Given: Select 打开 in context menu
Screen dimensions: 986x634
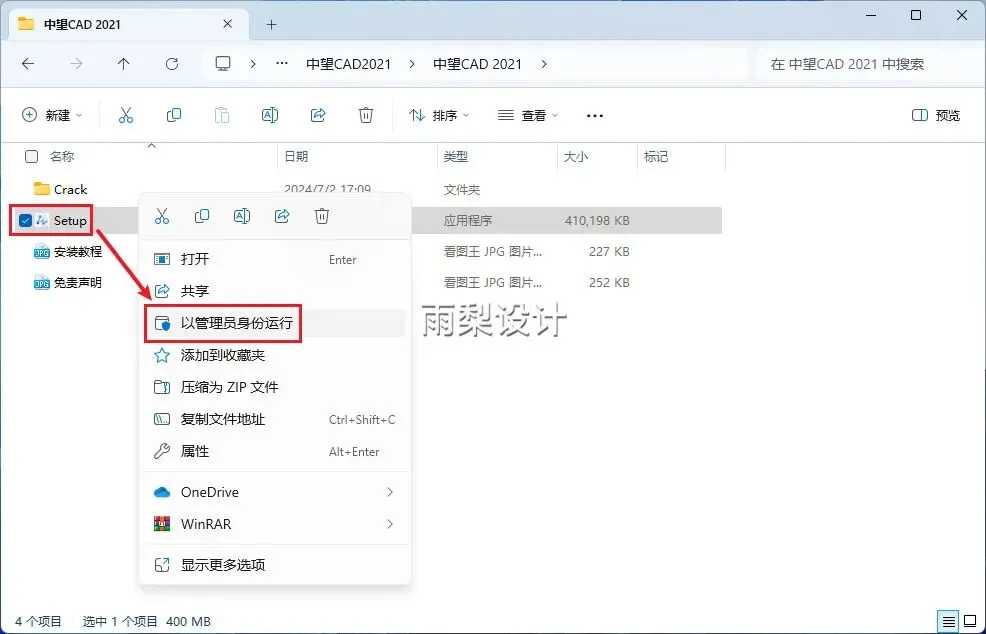Looking at the screenshot, I should coord(275,259).
